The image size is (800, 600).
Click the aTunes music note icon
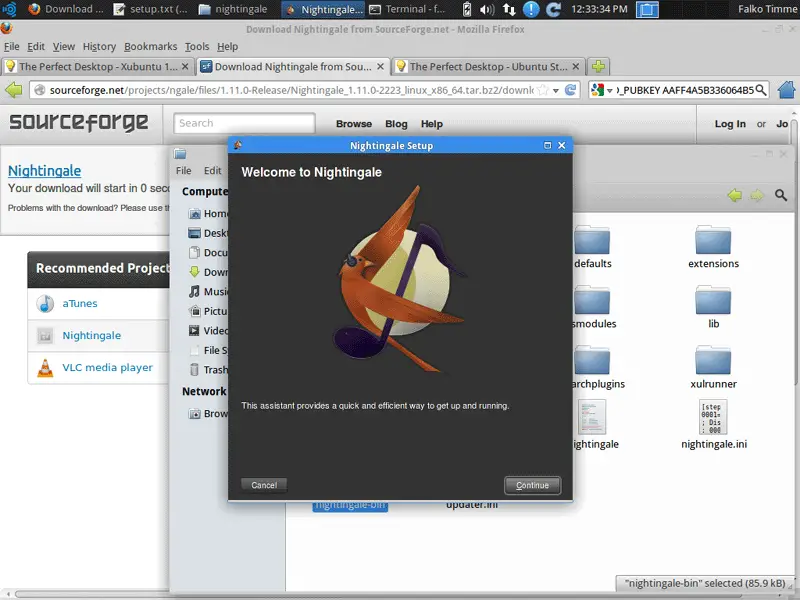pos(45,304)
